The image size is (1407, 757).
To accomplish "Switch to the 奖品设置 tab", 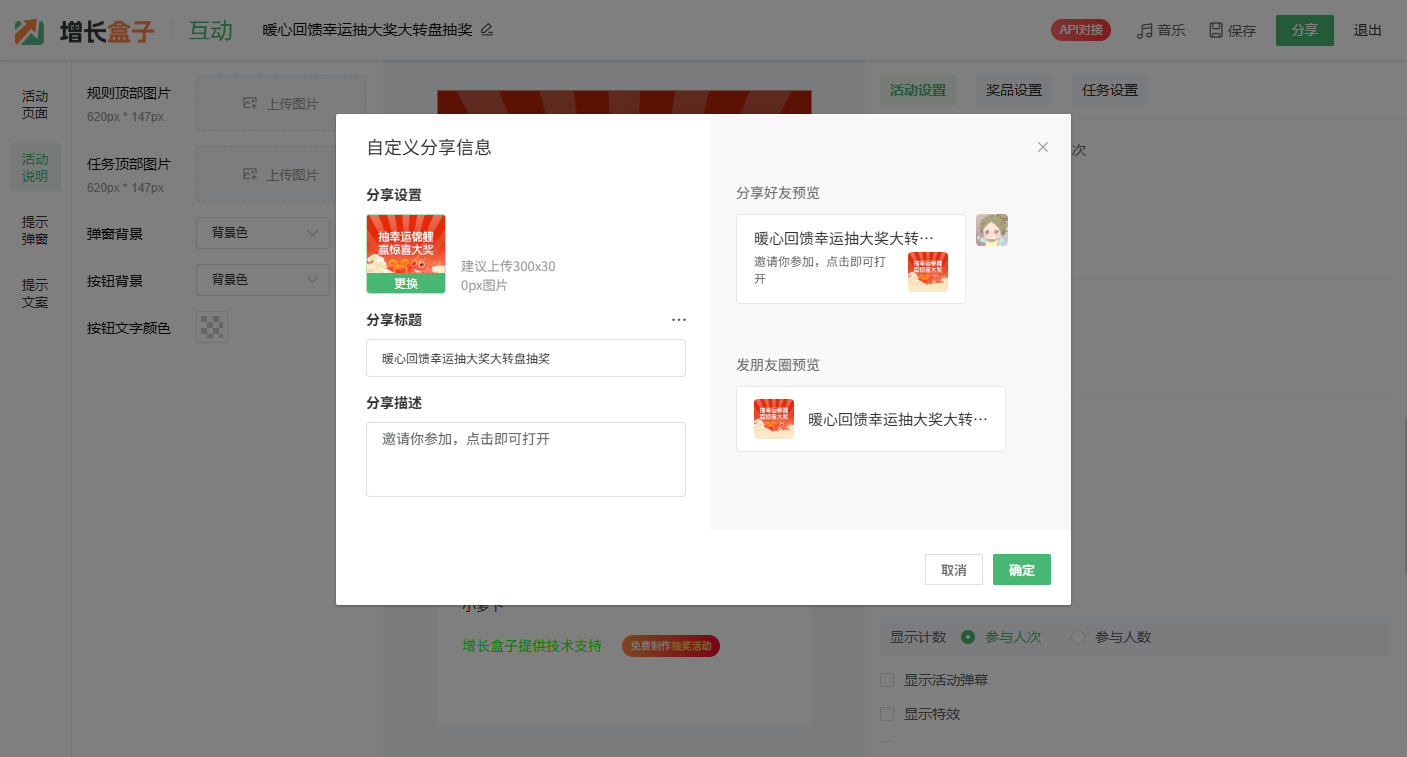I will click(x=1013, y=90).
